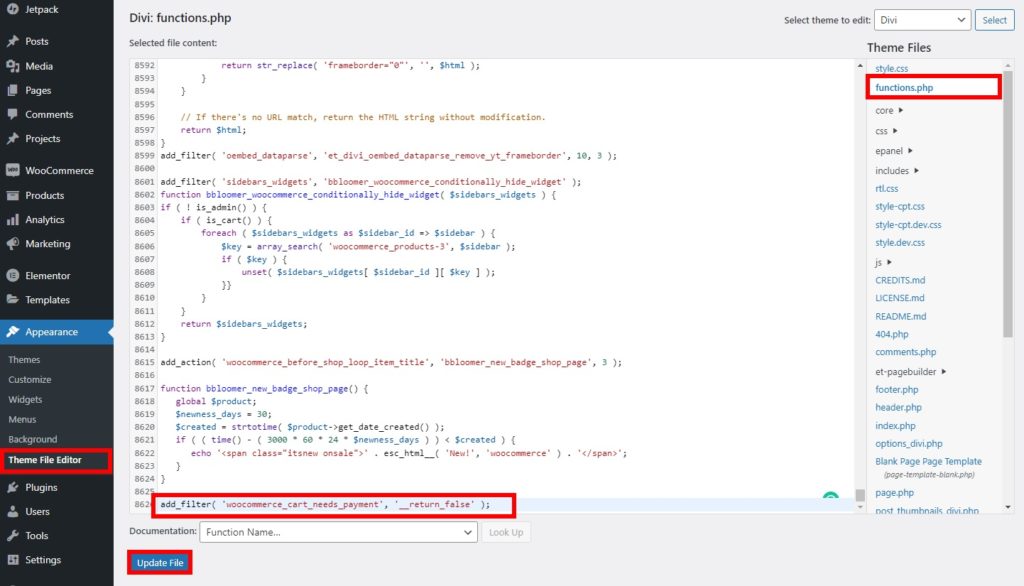This screenshot has height=586, width=1024.
Task: Click the add_filter woocommerce_cart_needs_payment code line
Action: [325, 505]
